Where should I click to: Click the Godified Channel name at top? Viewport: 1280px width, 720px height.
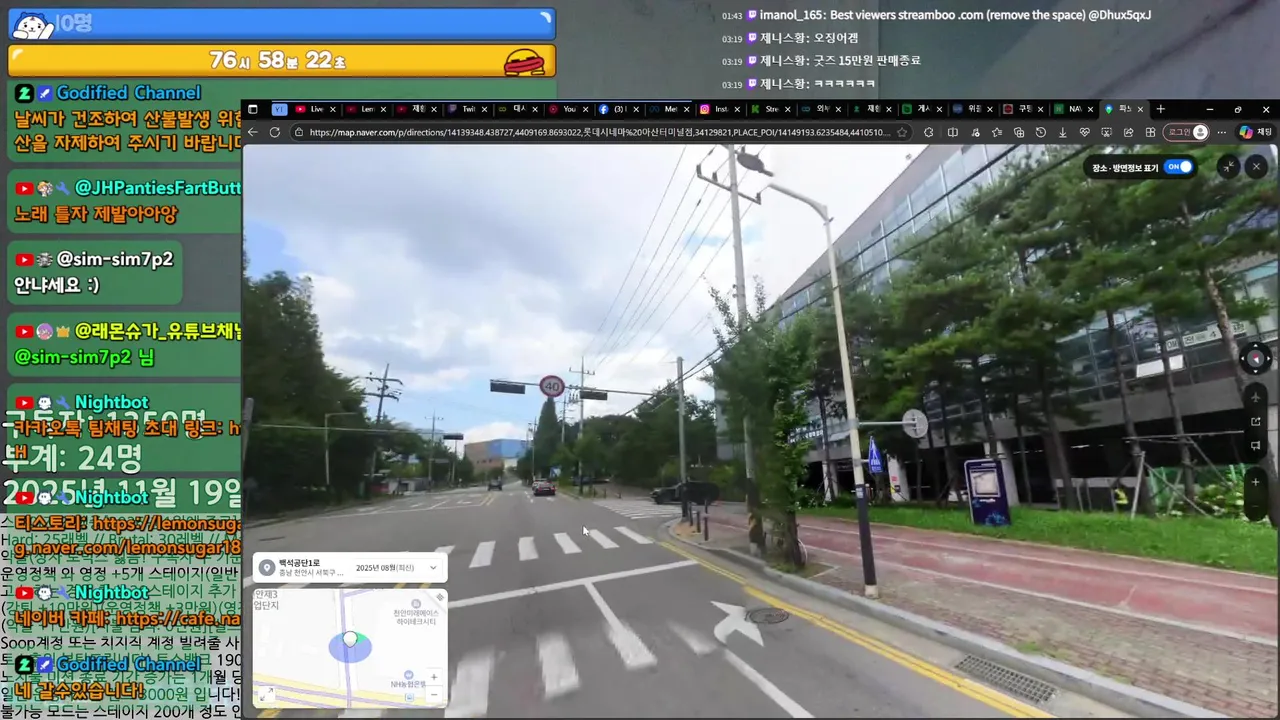tap(129, 93)
